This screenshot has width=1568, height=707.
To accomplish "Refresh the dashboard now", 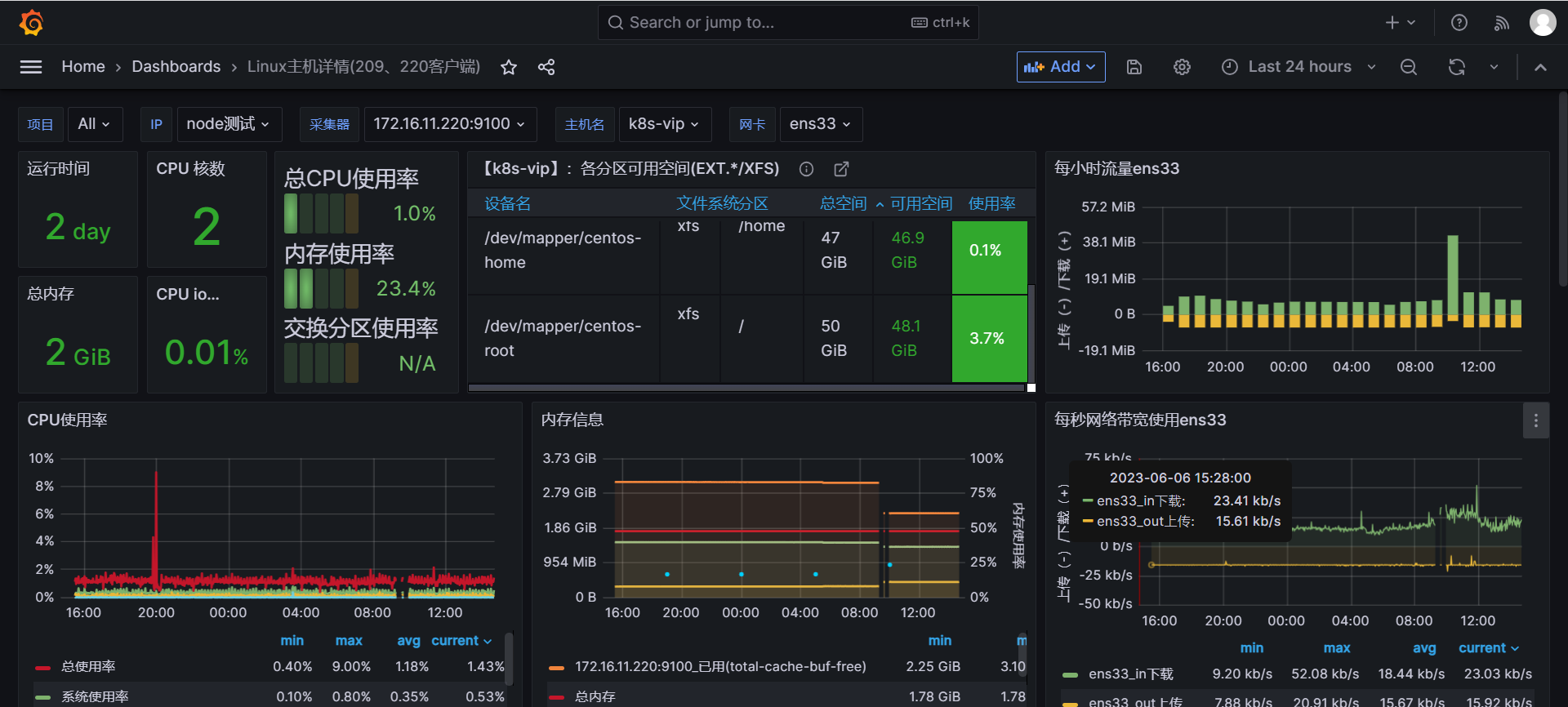I will point(1456,67).
